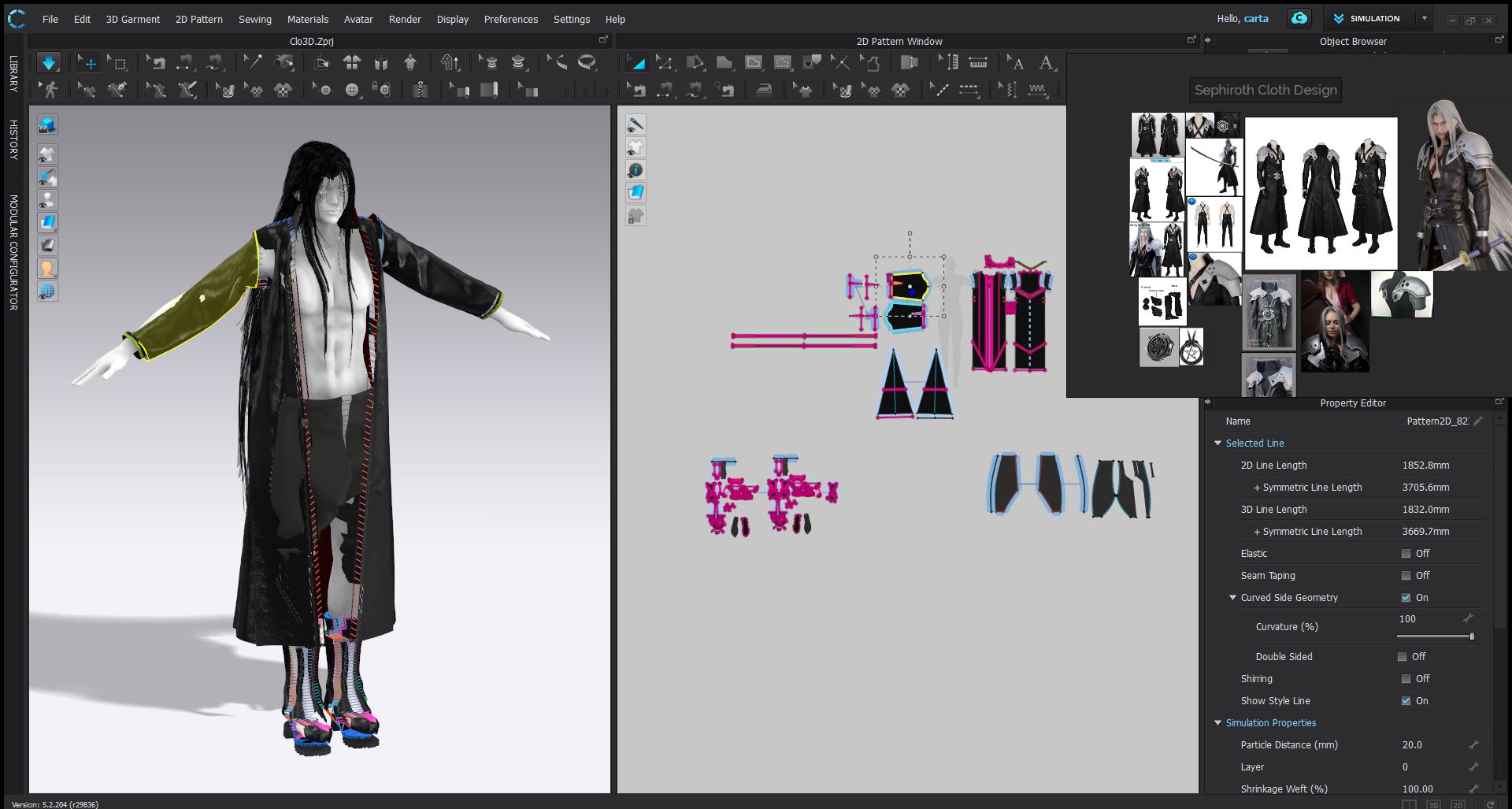Viewport: 1512px width, 809px height.
Task: Uncheck the Curved Side Geometry checkbox
Action: tap(1406, 598)
